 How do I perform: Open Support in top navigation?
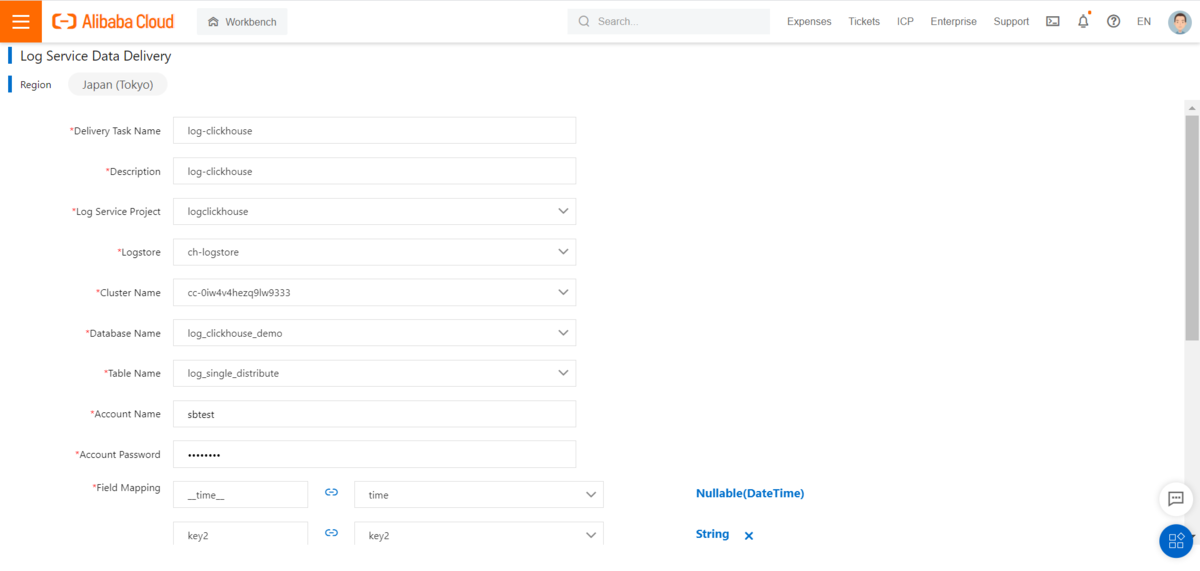1011,21
